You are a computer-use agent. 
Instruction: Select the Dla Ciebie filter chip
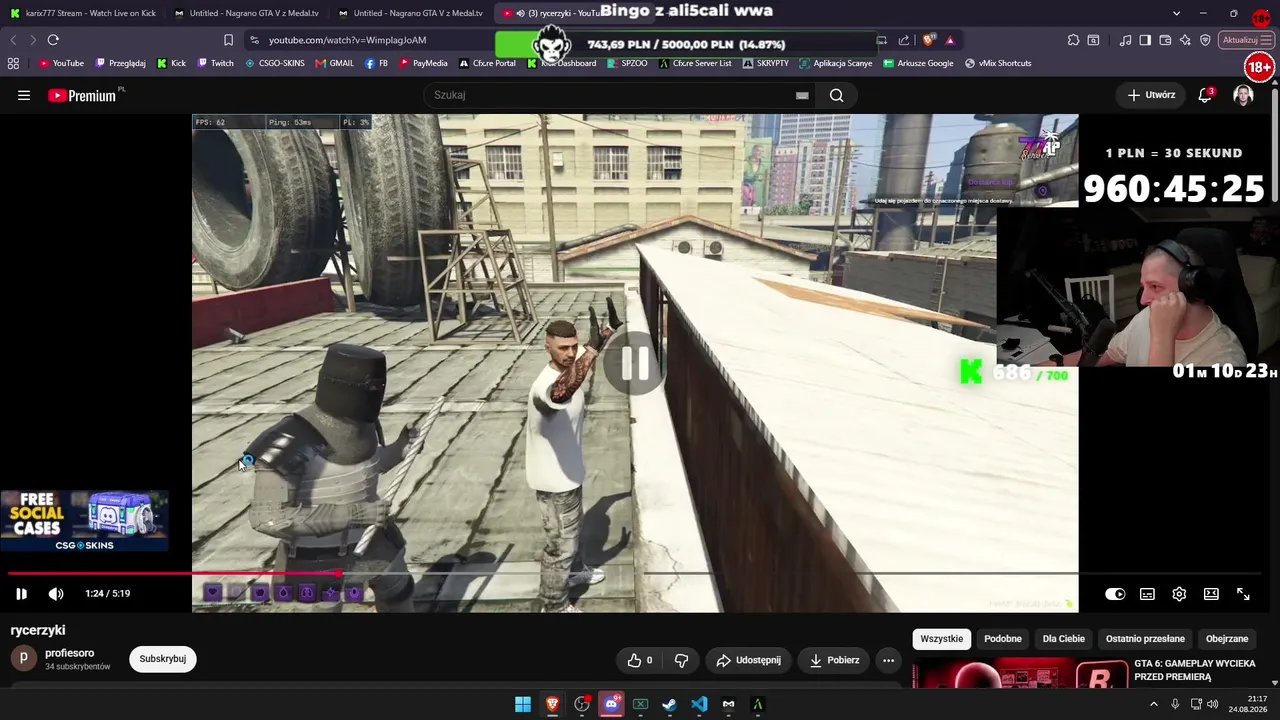click(1064, 639)
